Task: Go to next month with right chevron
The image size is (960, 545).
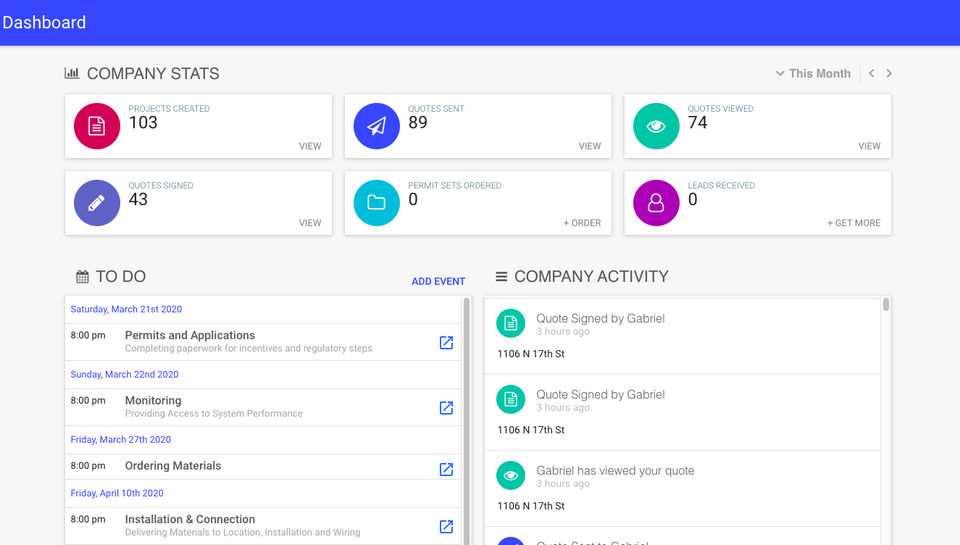Action: click(889, 73)
